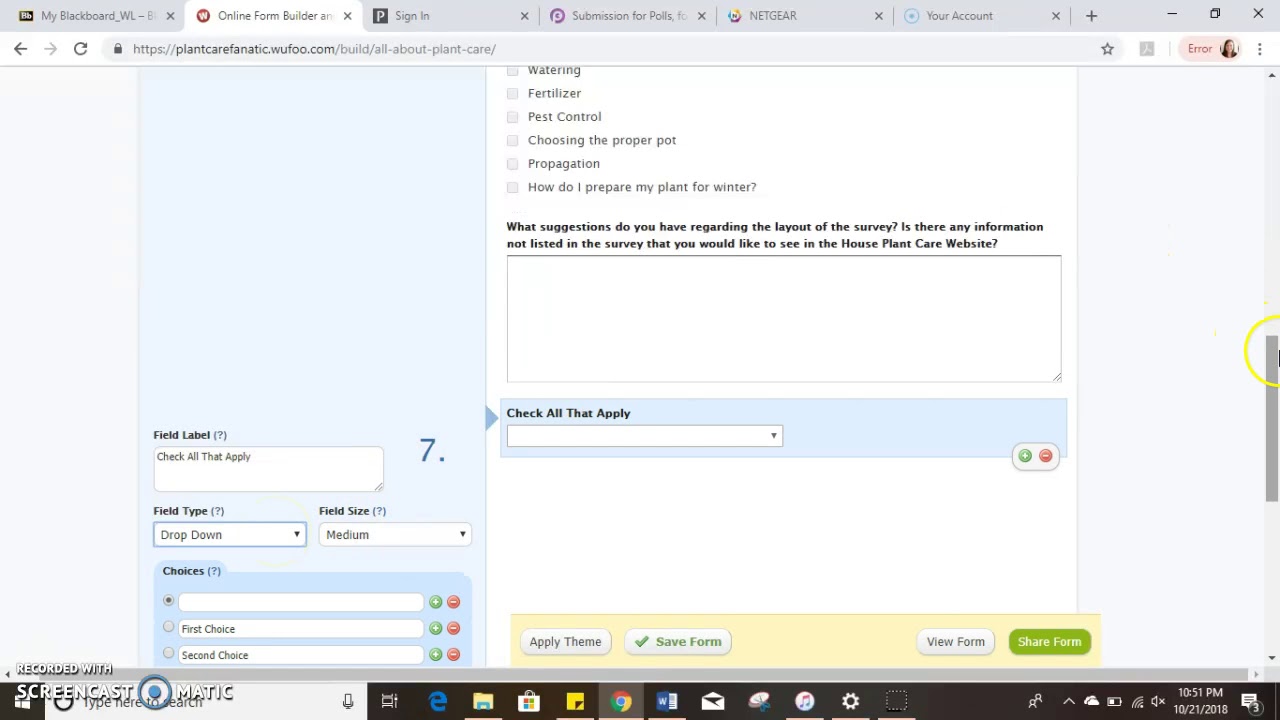
Task: Add a choice after Second Choice
Action: (435, 654)
